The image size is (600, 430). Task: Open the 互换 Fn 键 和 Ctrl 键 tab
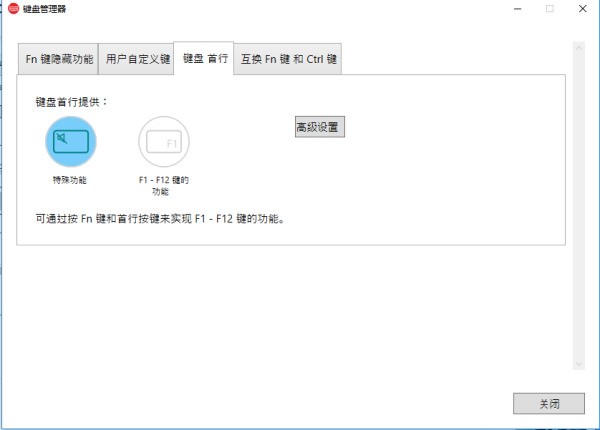288,59
